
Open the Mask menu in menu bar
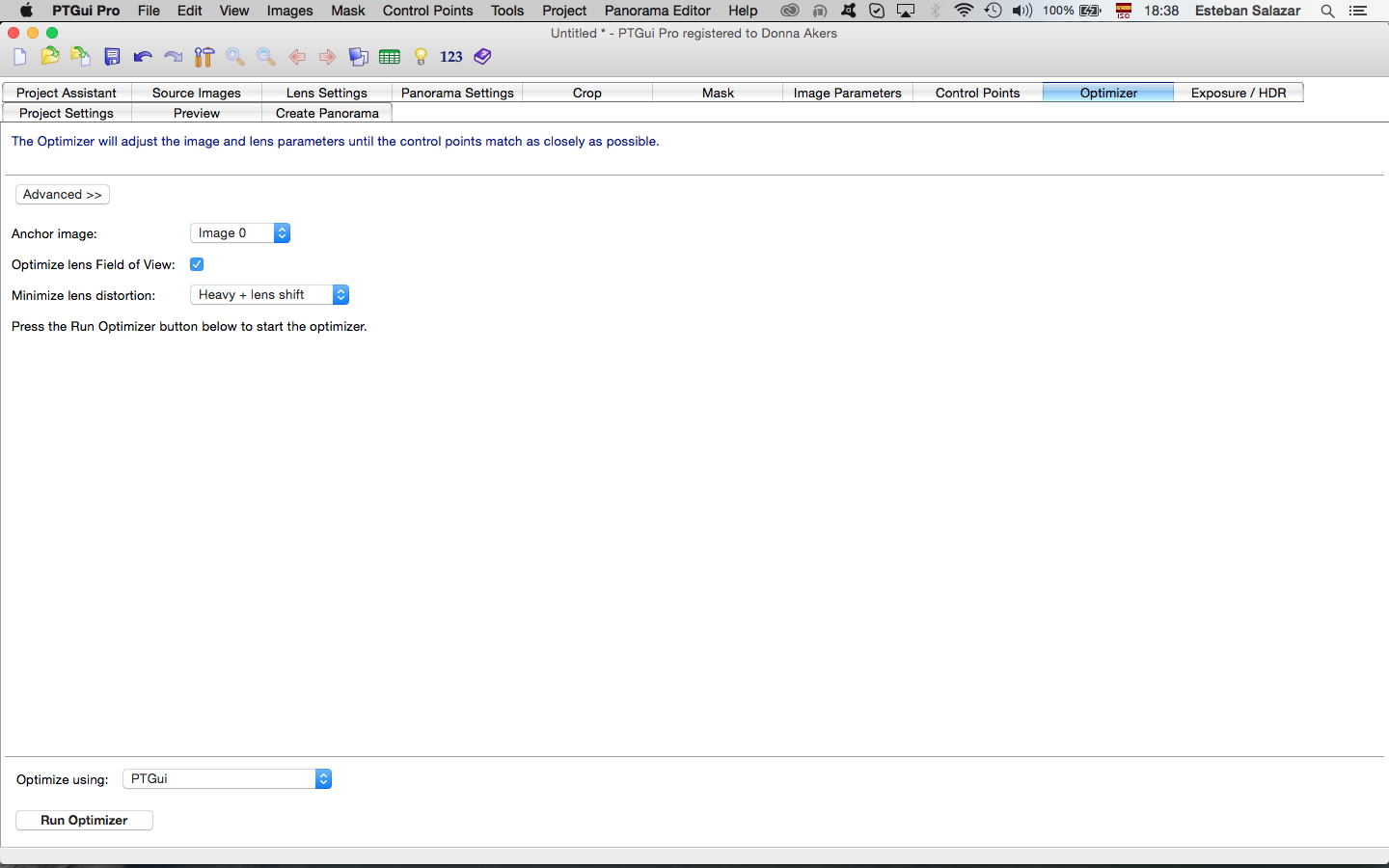[x=347, y=11]
